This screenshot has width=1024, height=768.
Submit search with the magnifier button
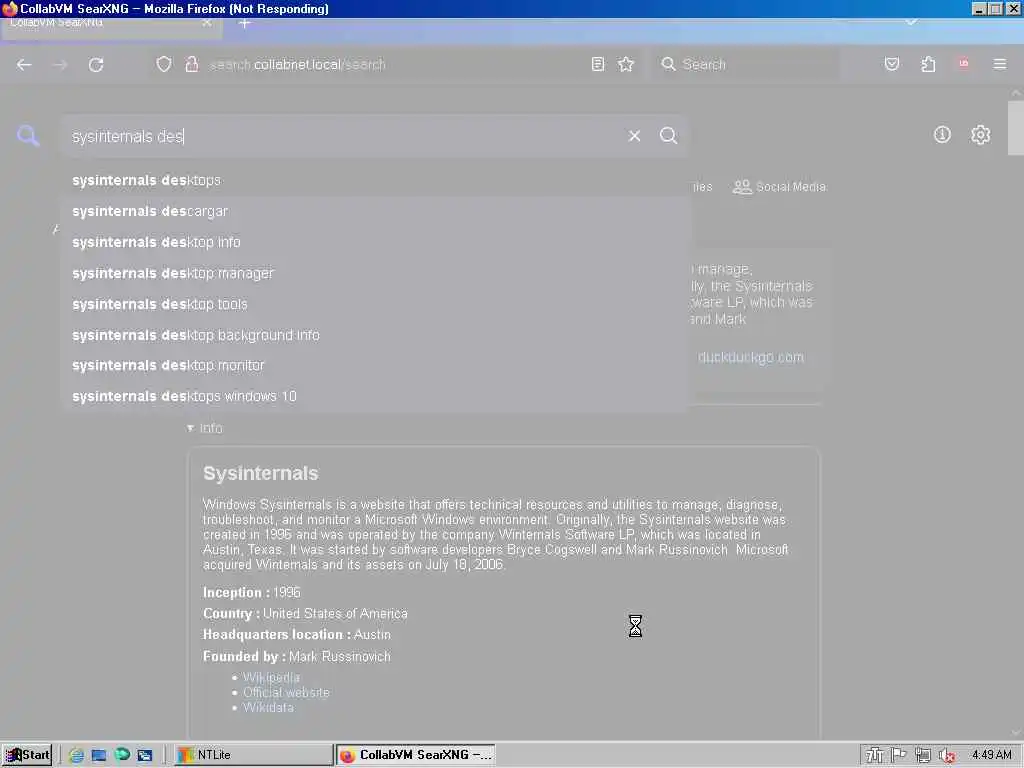668,135
